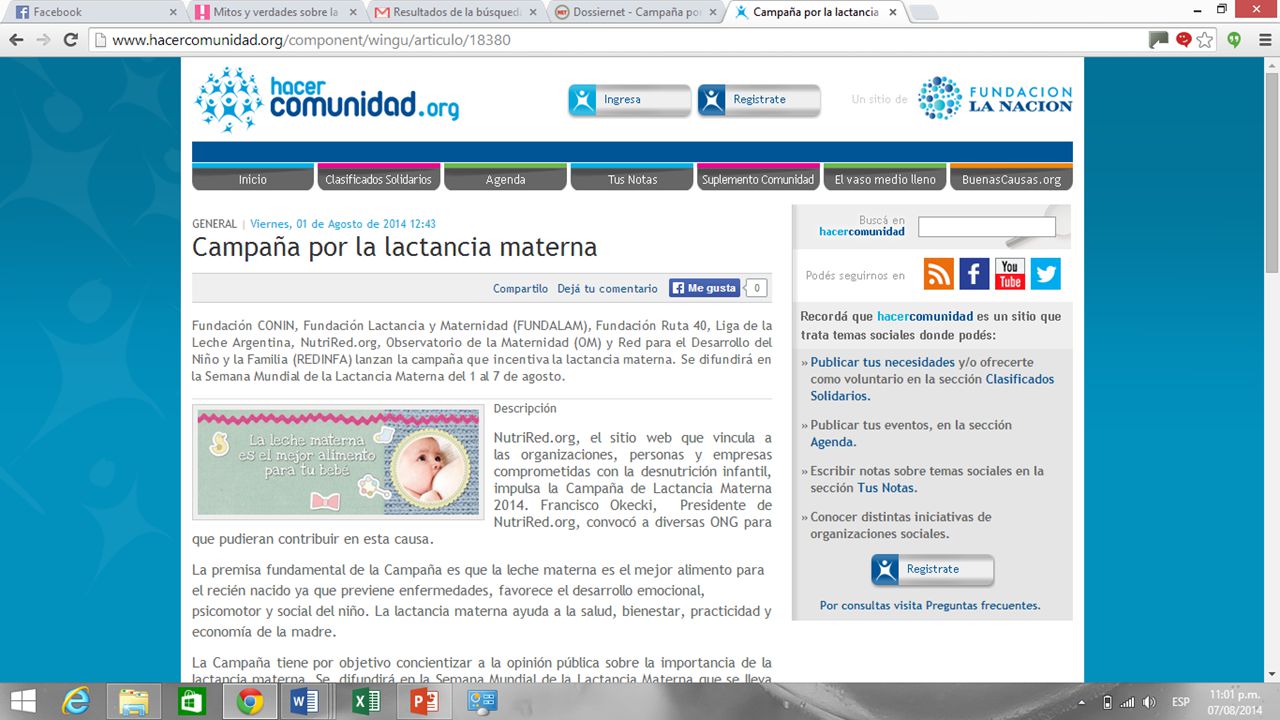
Task: Click the sidebar Registrate button
Action: (933, 570)
